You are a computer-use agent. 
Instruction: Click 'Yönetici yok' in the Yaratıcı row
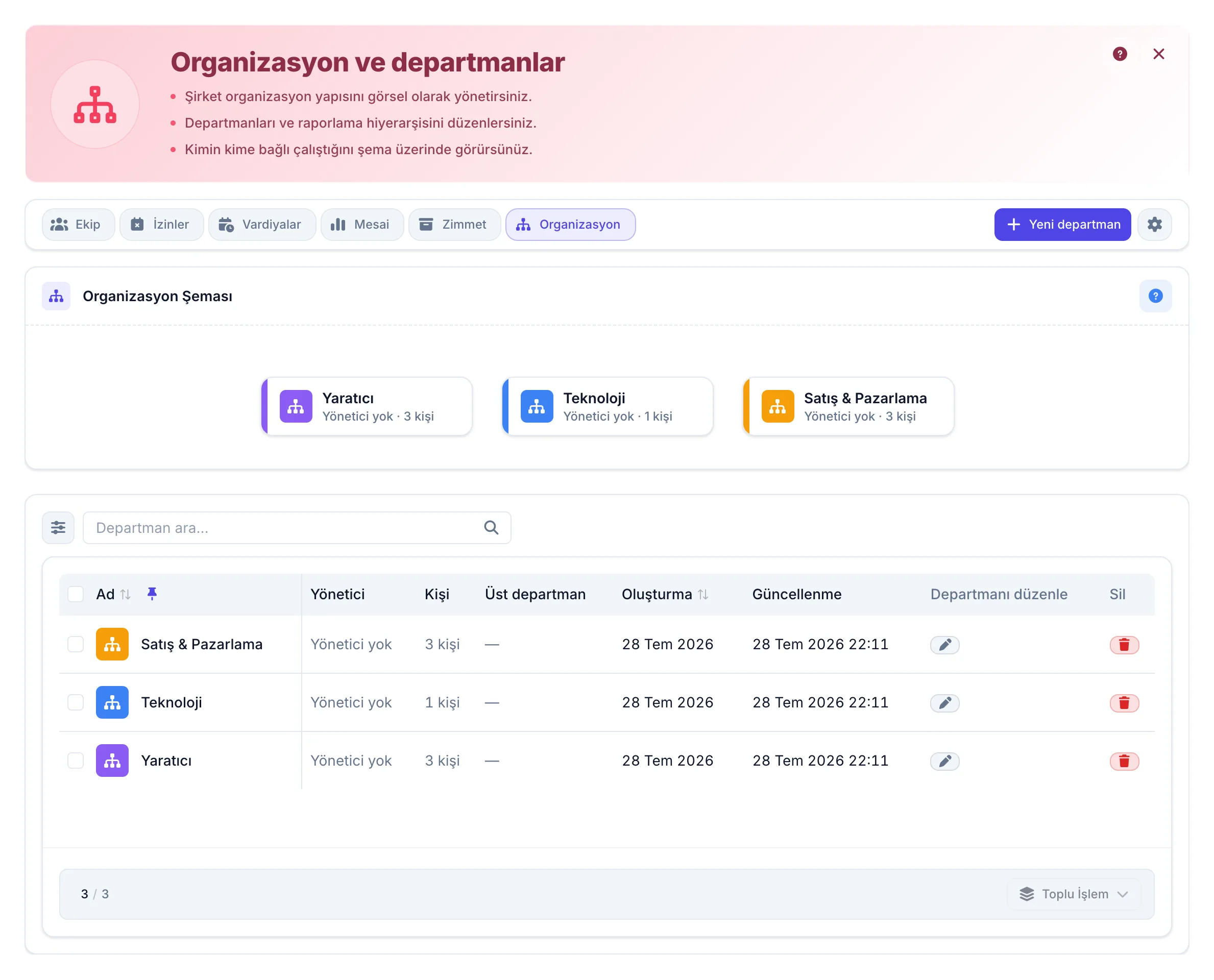click(x=351, y=761)
